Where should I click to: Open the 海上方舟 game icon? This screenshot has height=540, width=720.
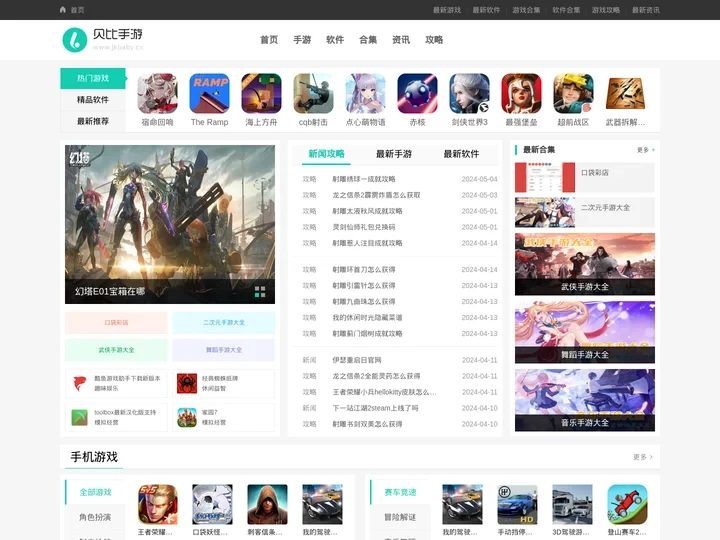[261, 94]
